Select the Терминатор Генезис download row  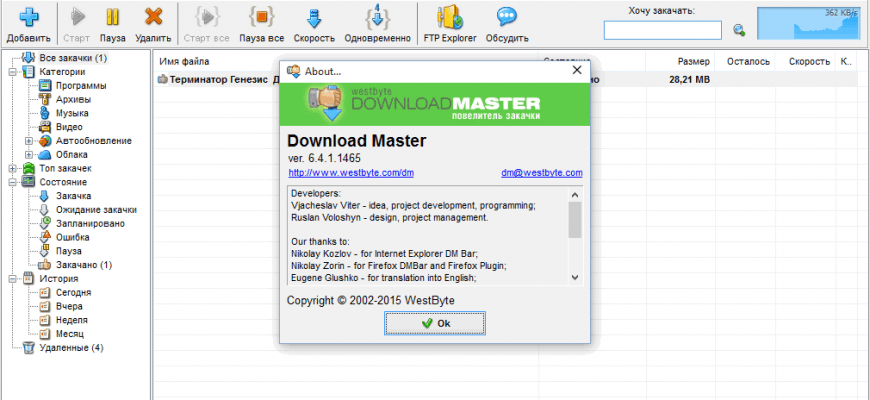tap(505, 79)
